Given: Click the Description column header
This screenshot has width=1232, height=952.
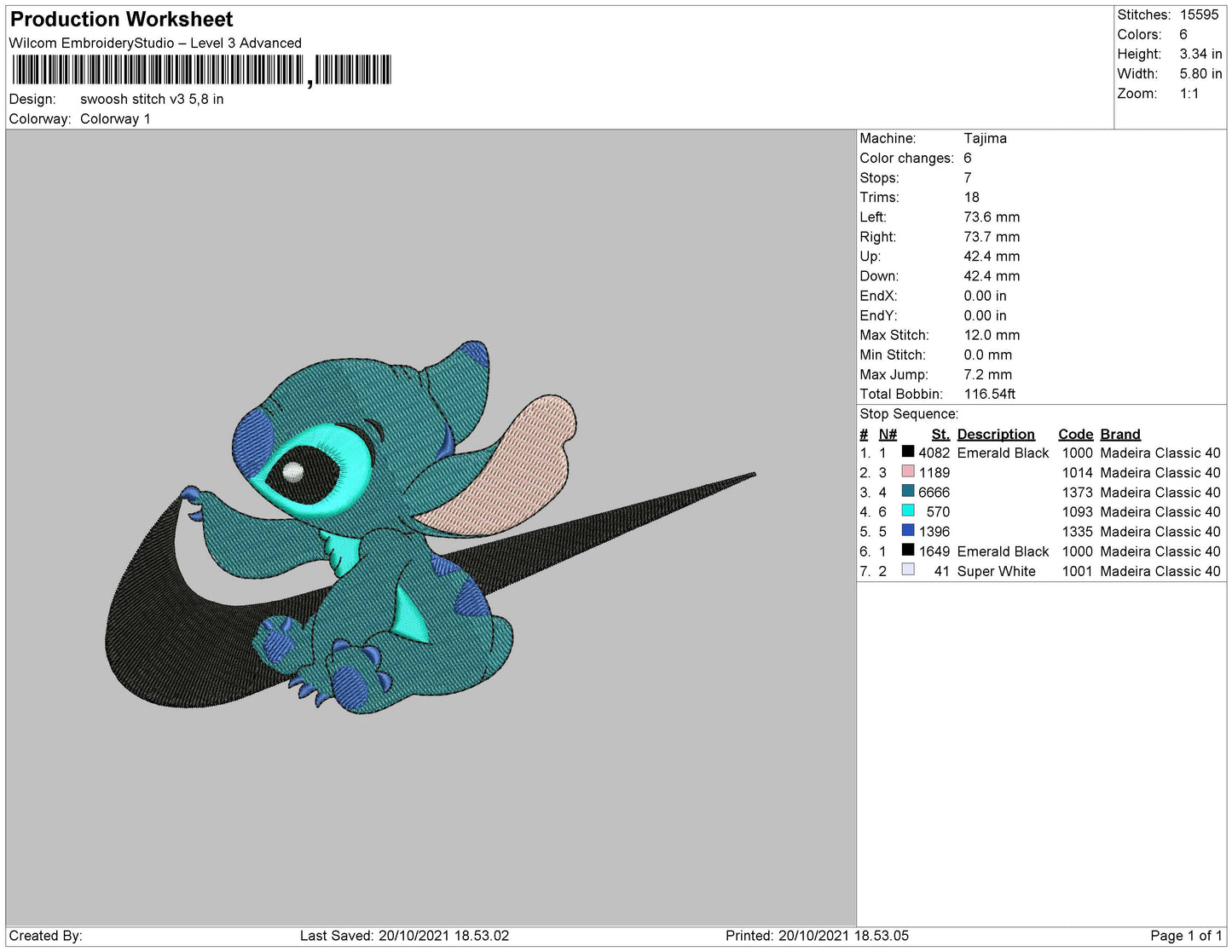Looking at the screenshot, I should [x=995, y=434].
